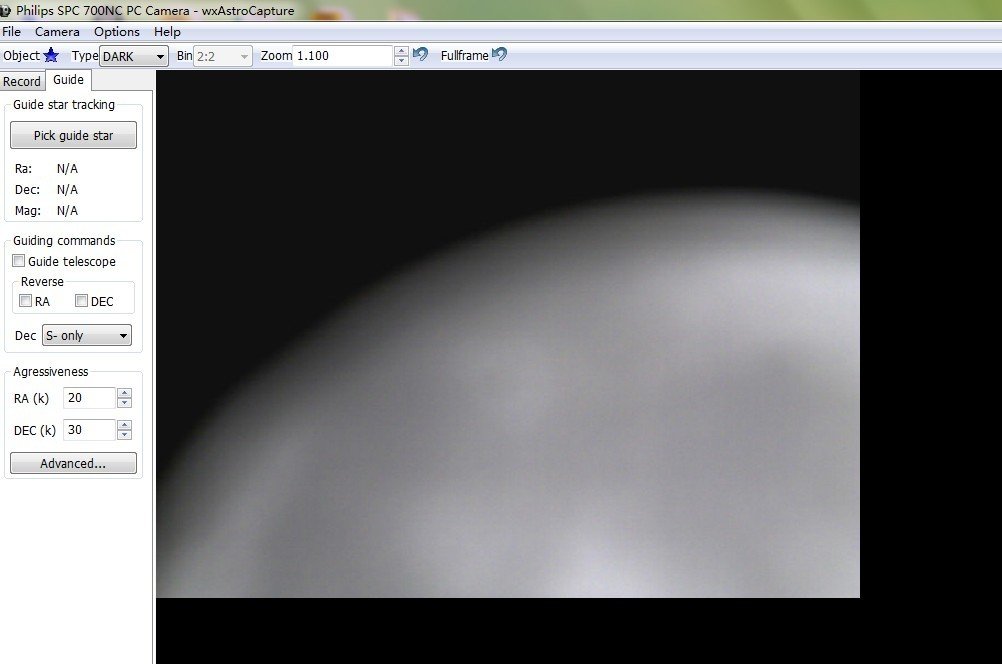1002x664 pixels.
Task: Click the blue Object star icon
Action: (51, 56)
